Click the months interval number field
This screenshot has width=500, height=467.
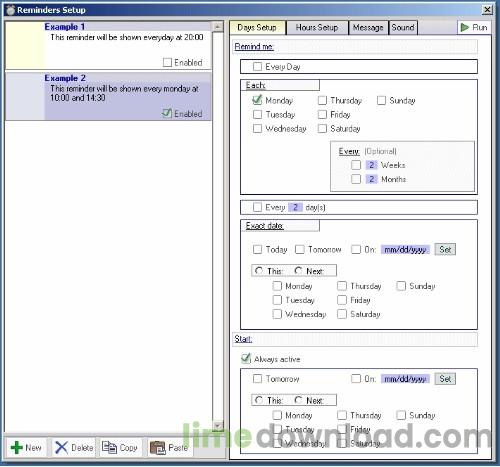[x=371, y=179]
